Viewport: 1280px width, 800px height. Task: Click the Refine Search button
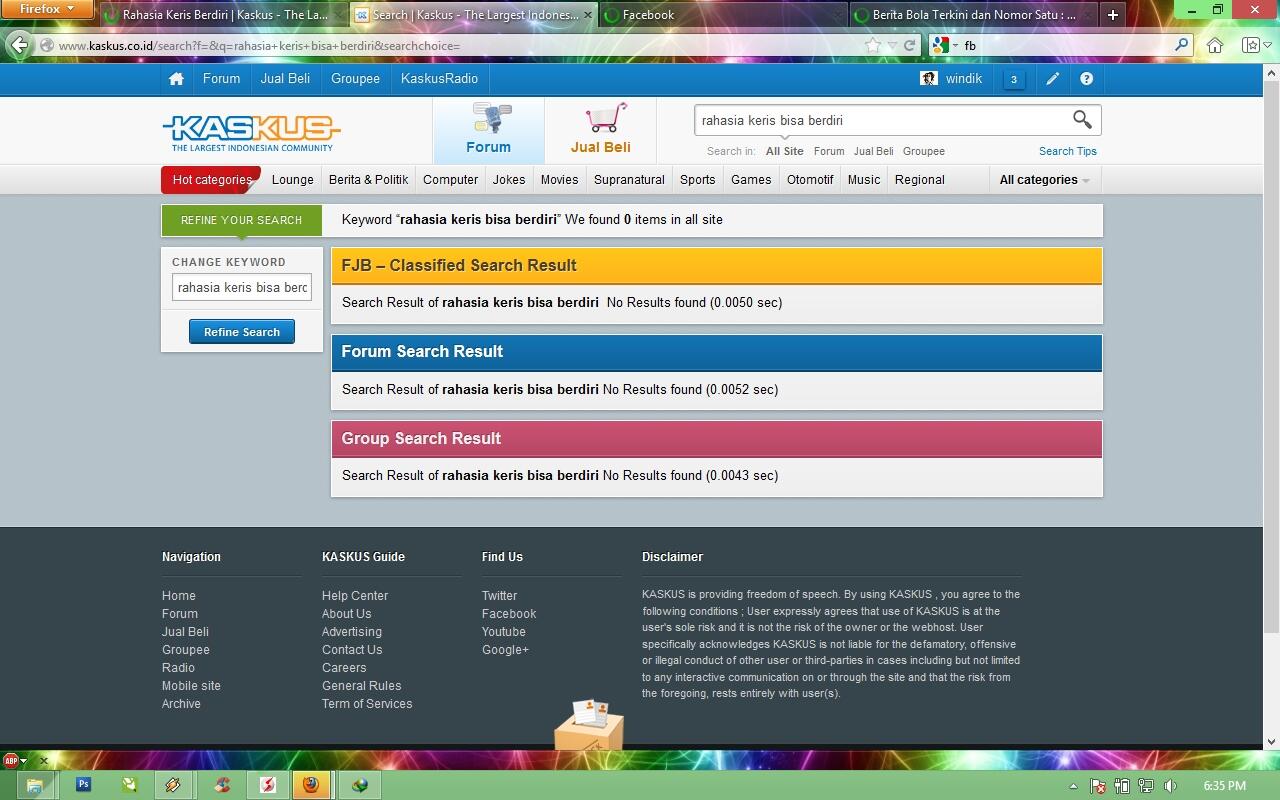(242, 332)
